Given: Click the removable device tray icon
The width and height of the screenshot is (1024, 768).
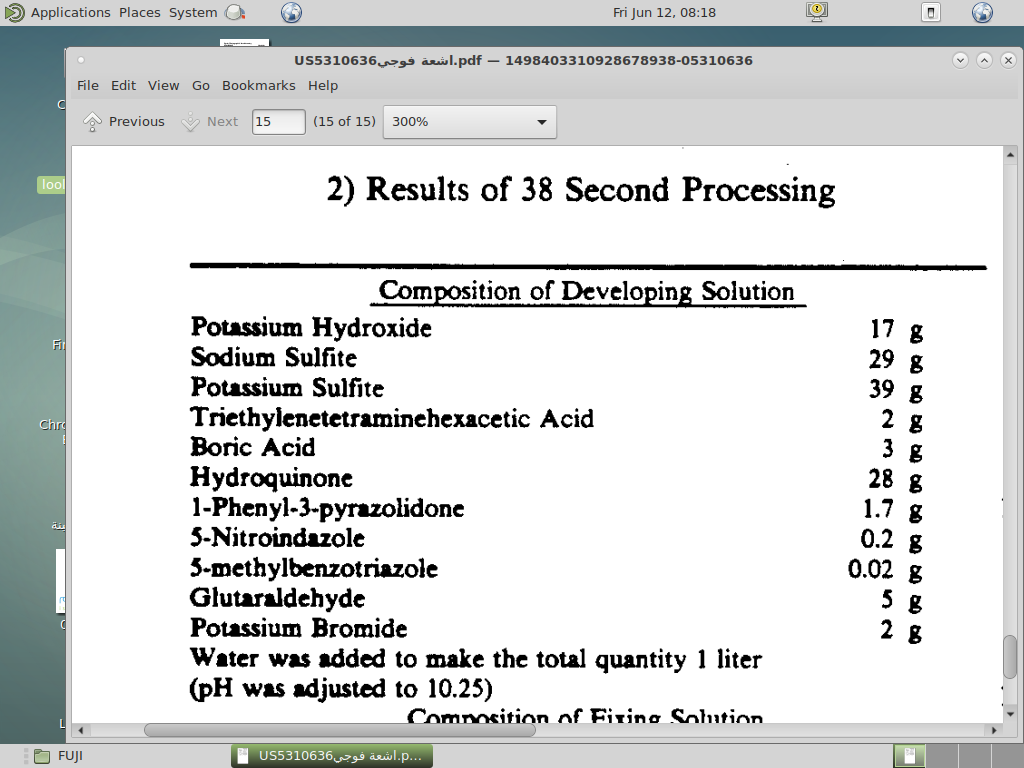Looking at the screenshot, I should 931,12.
